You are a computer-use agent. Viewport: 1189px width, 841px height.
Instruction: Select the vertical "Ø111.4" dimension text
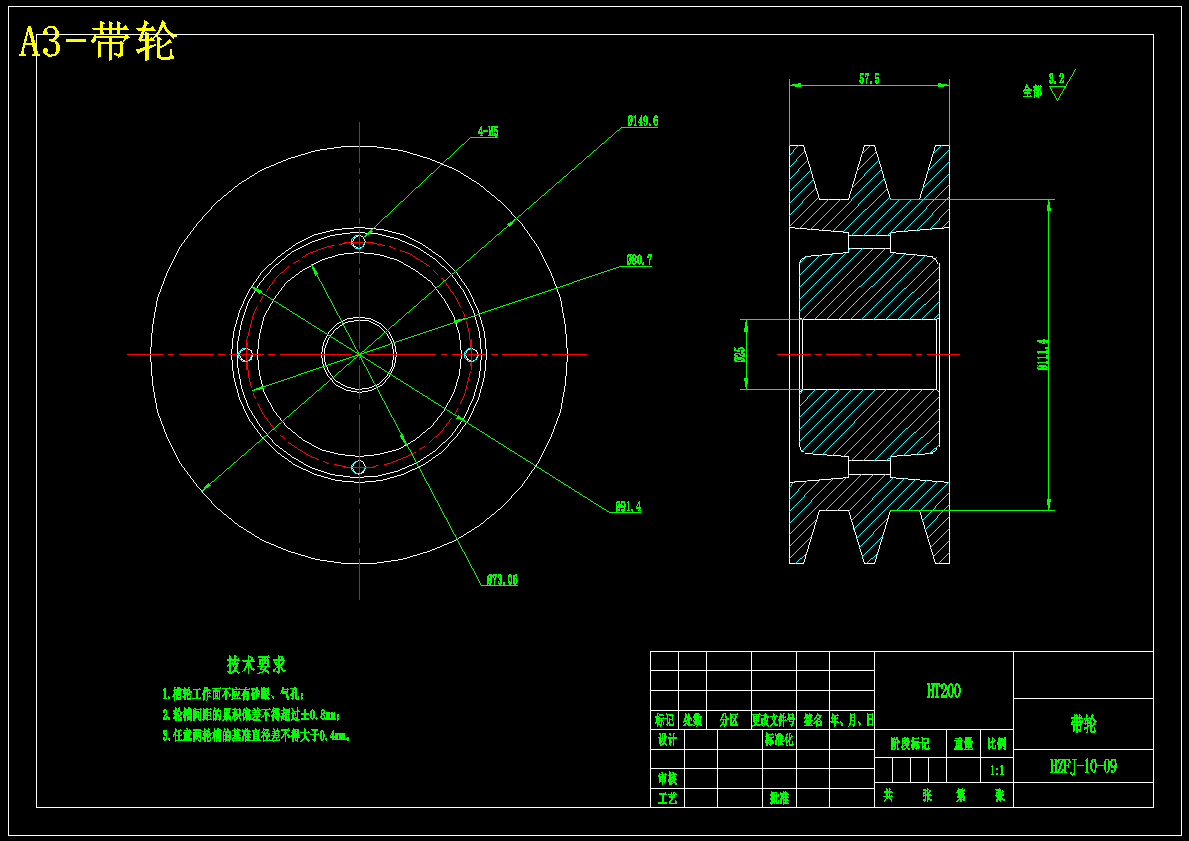[x=1043, y=354]
